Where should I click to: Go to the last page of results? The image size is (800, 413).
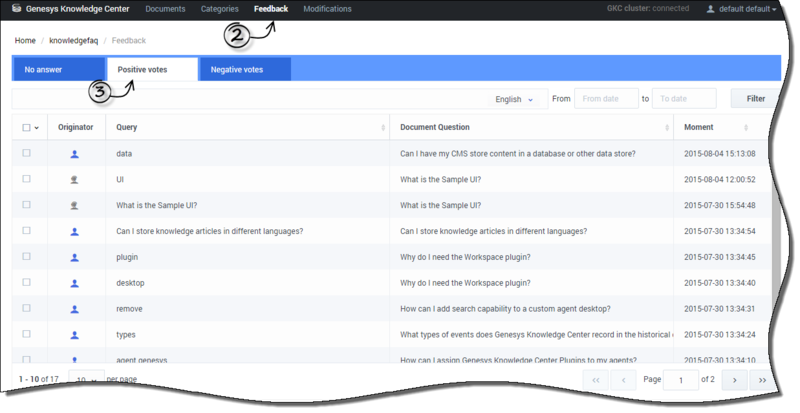pos(762,380)
